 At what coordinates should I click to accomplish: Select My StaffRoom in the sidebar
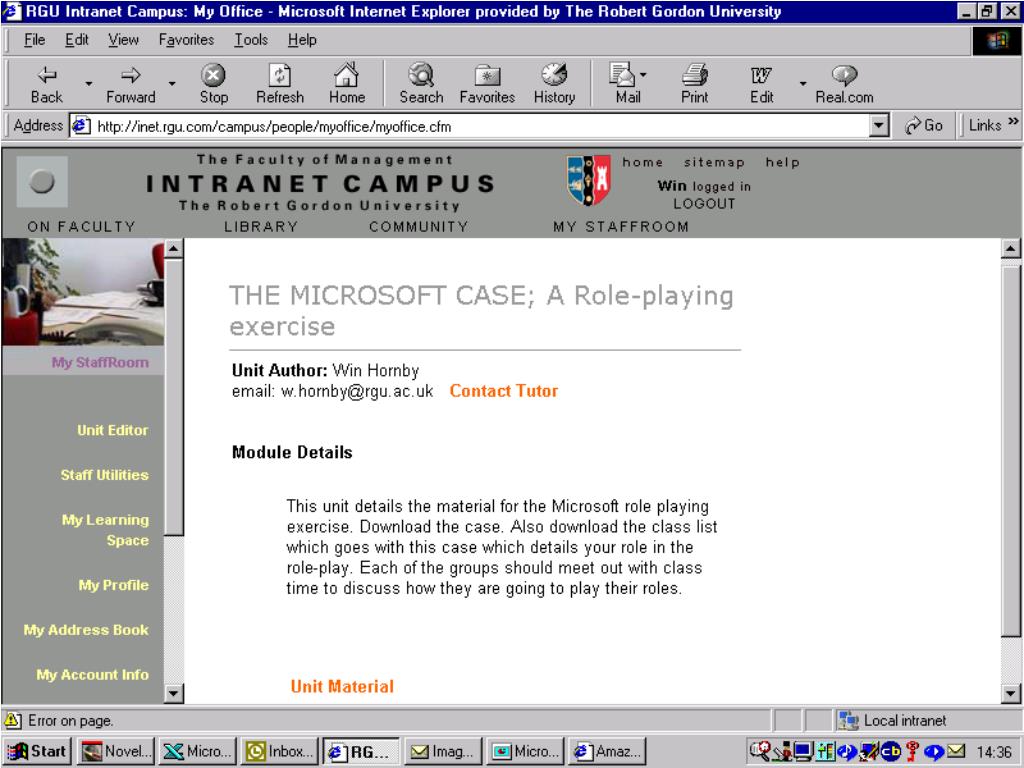pyautogui.click(x=100, y=362)
